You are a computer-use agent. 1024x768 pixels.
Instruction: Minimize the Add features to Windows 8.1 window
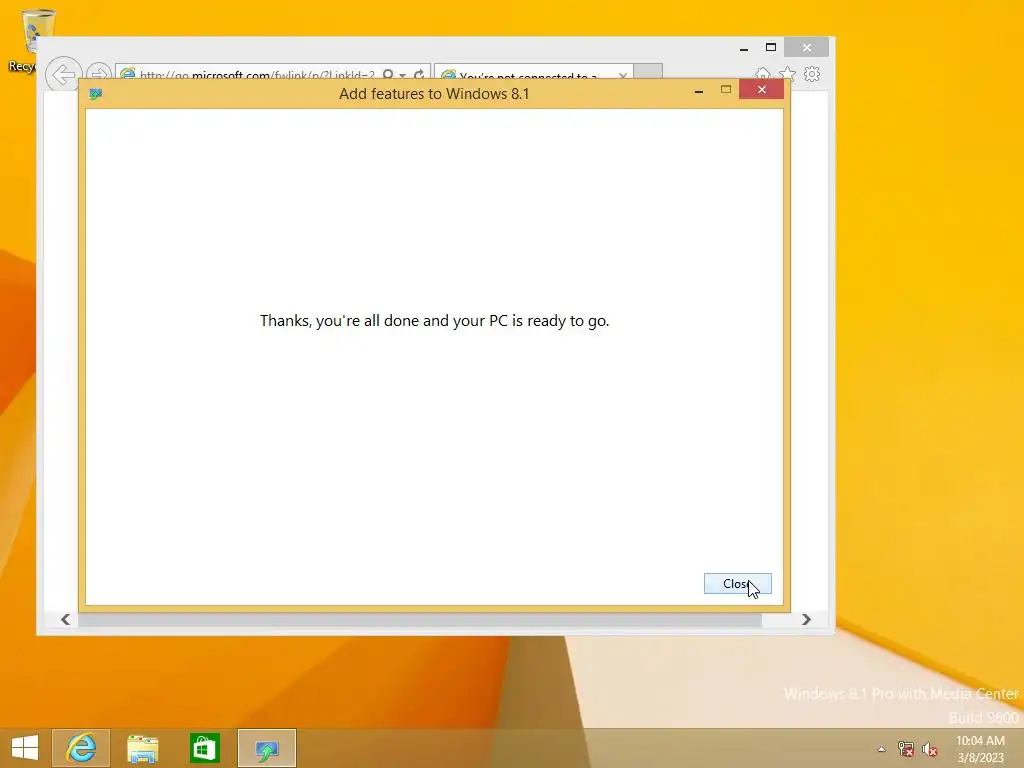(699, 90)
